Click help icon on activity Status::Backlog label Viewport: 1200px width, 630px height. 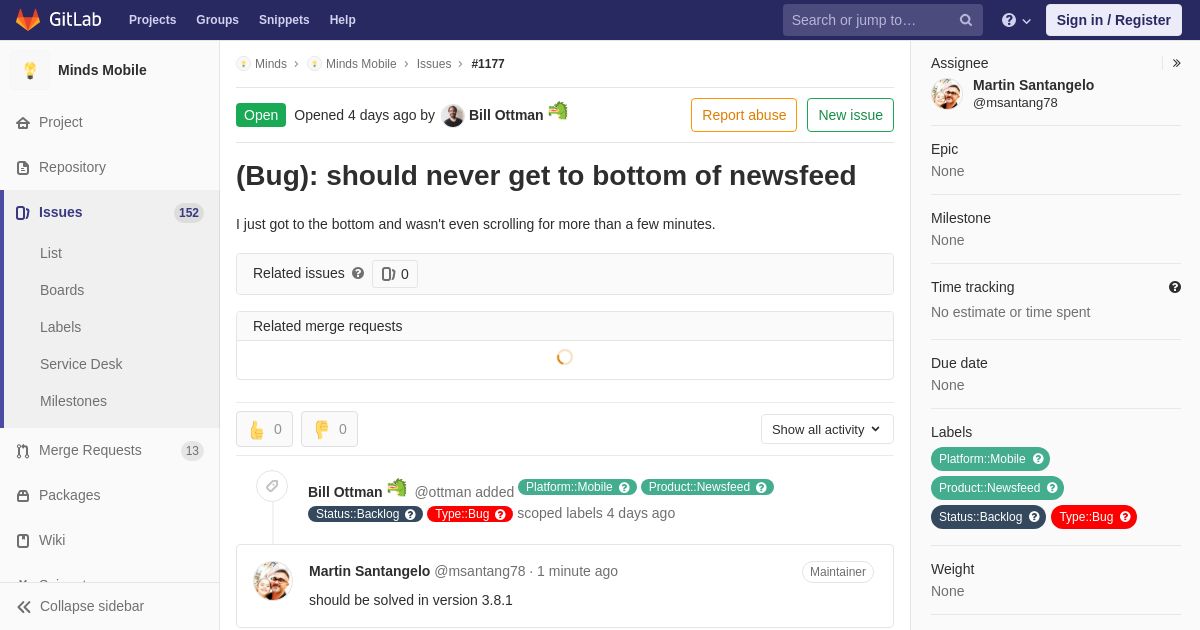click(411, 515)
